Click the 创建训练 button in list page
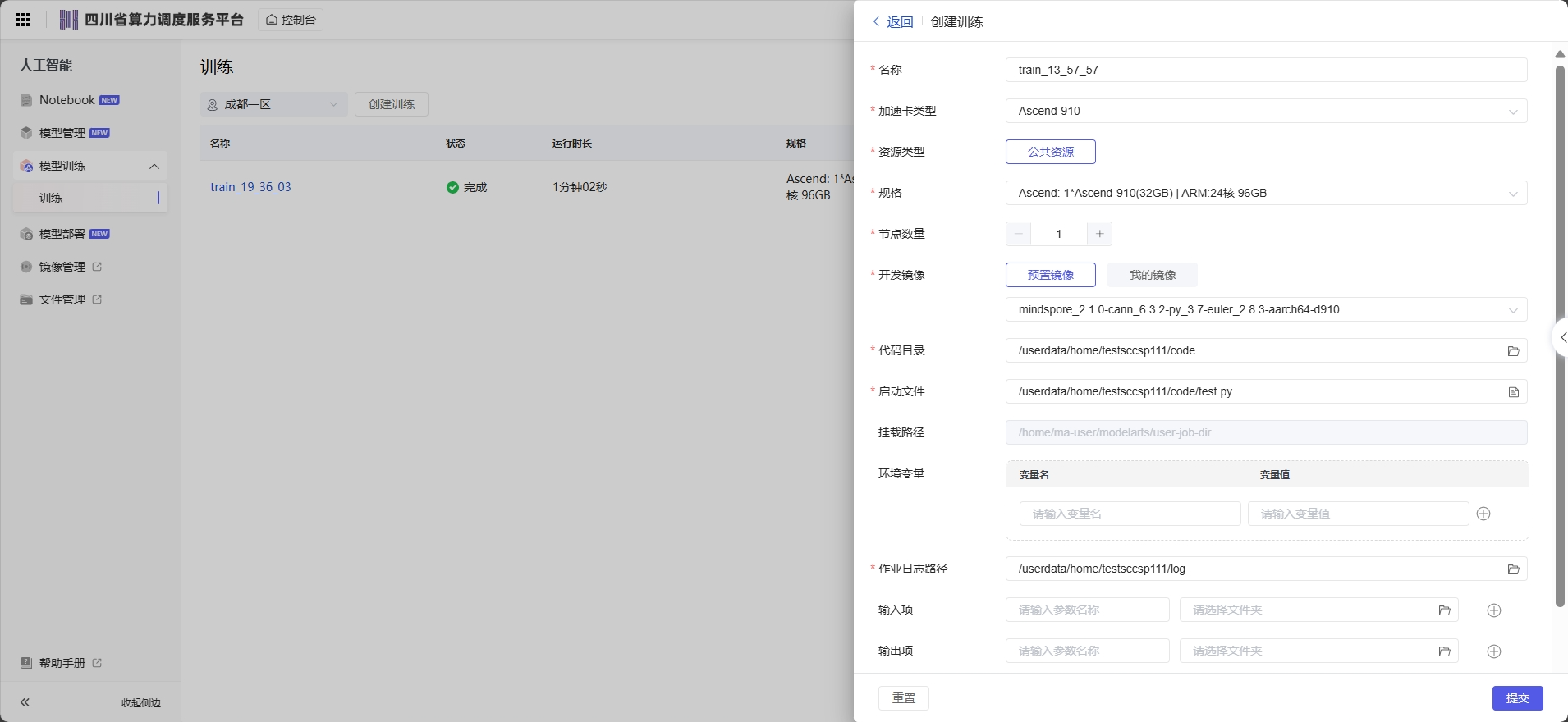Image resolution: width=1568 pixels, height=722 pixels. [392, 104]
